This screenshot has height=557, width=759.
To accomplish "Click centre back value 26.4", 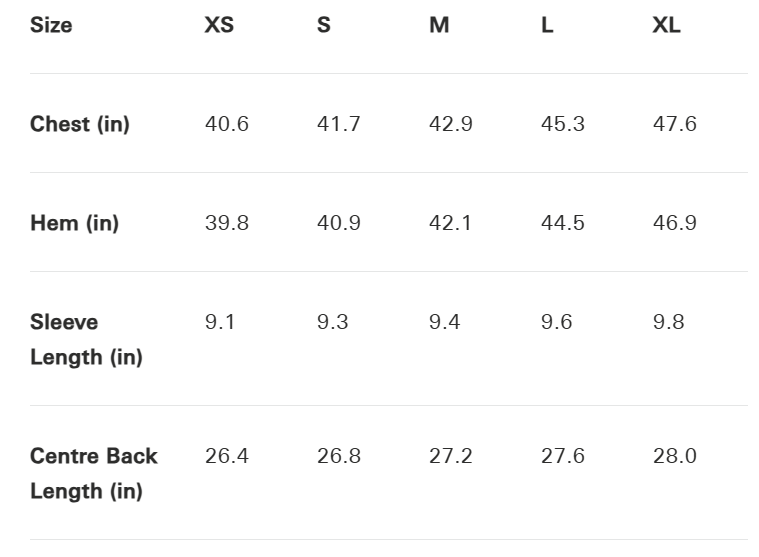I will pos(227,456).
